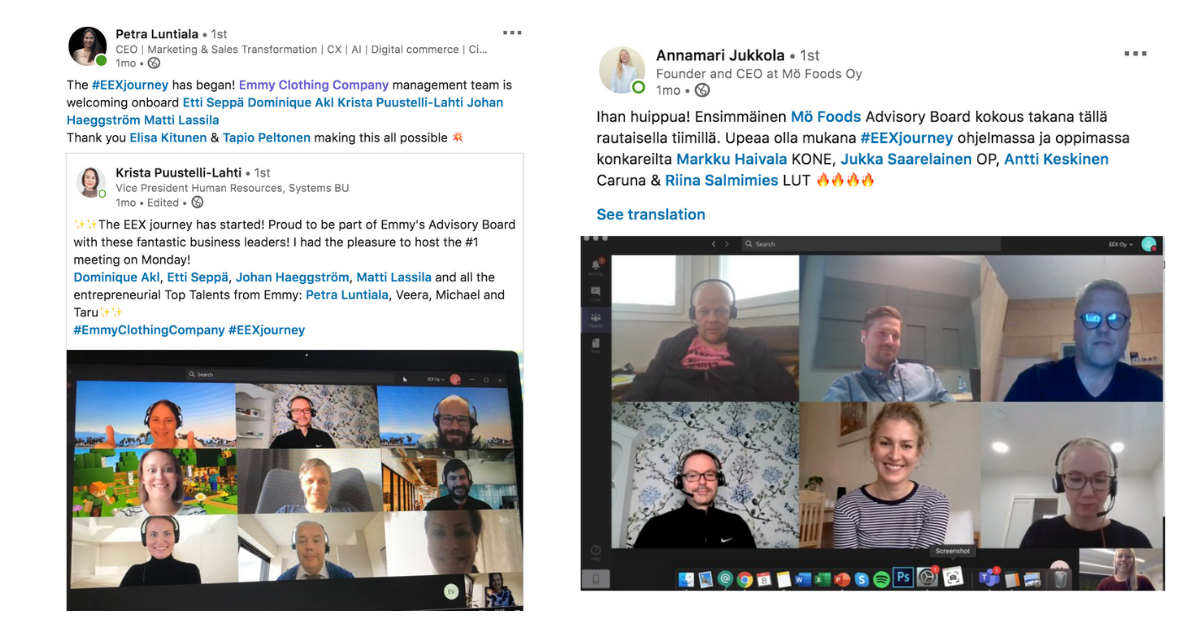This screenshot has height=628, width=1200.
Task: Open Teams profile avatar beside EEX Oy
Action: 1149,244
